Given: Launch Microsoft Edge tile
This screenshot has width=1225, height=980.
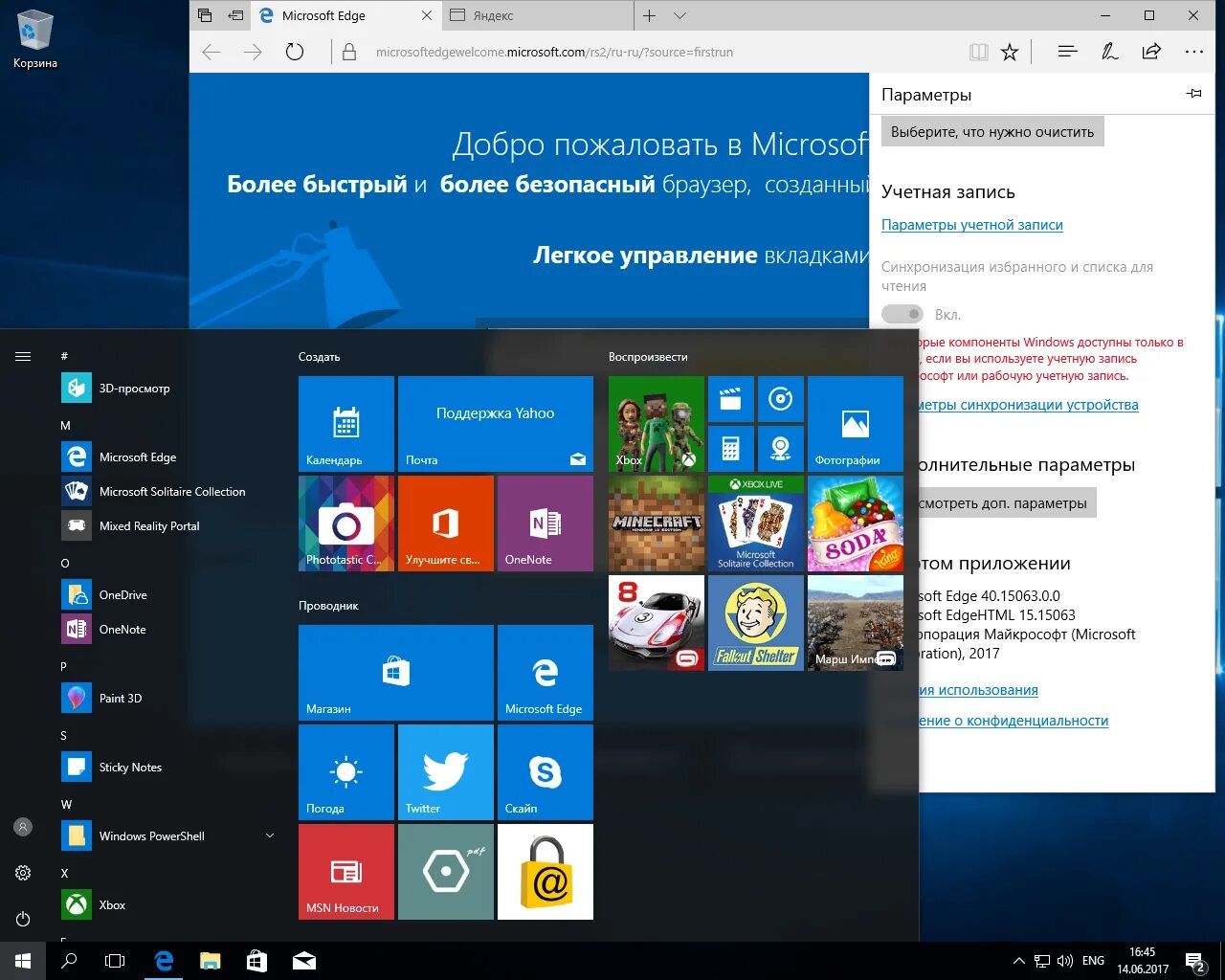Looking at the screenshot, I should tap(546, 672).
